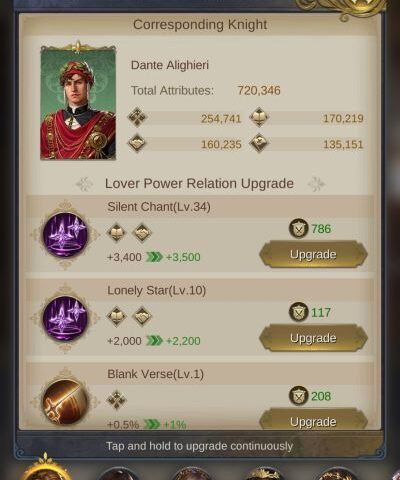Upgrade the Lonely Star skill

(313, 338)
